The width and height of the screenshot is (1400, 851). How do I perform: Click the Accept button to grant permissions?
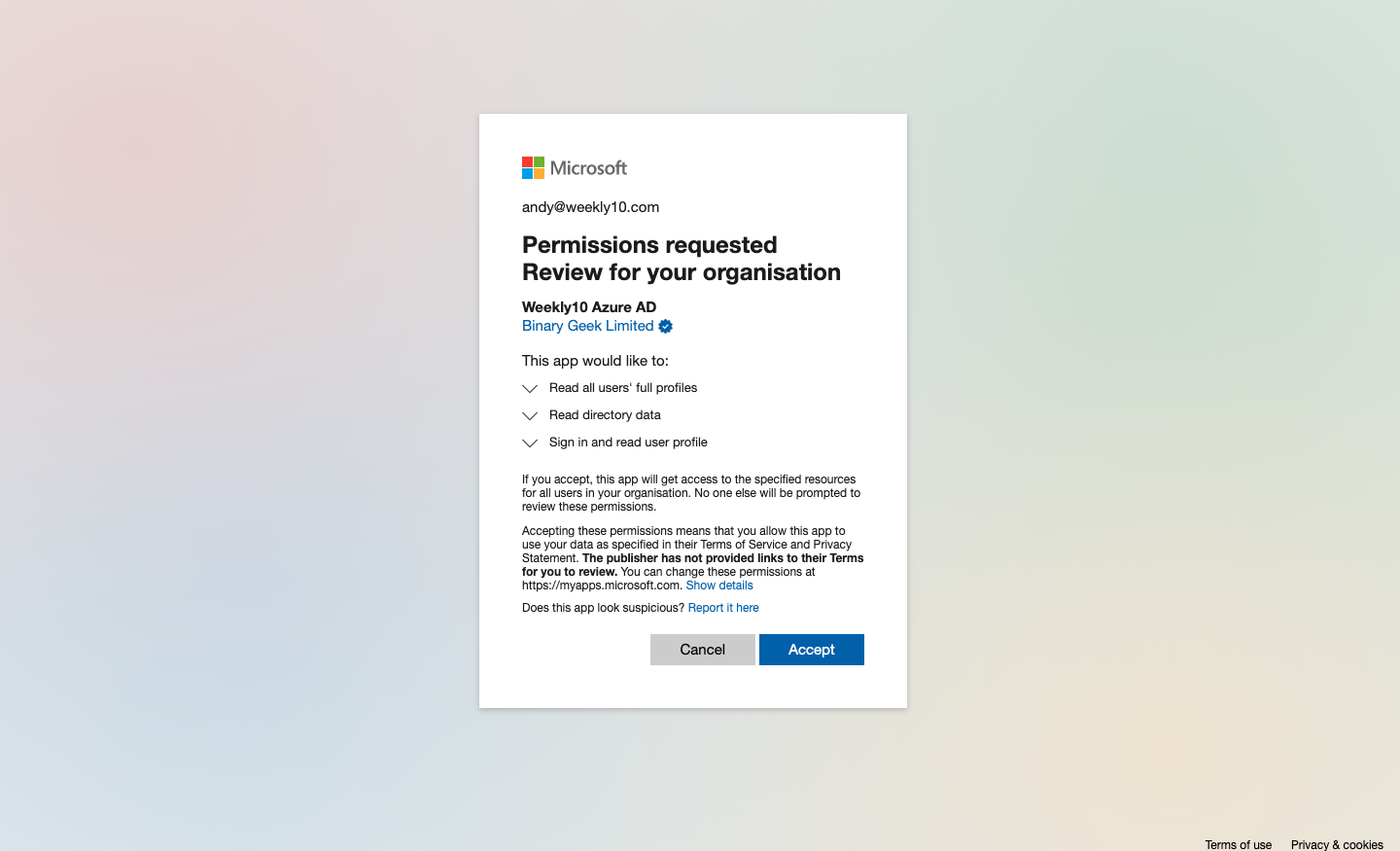[x=811, y=649]
